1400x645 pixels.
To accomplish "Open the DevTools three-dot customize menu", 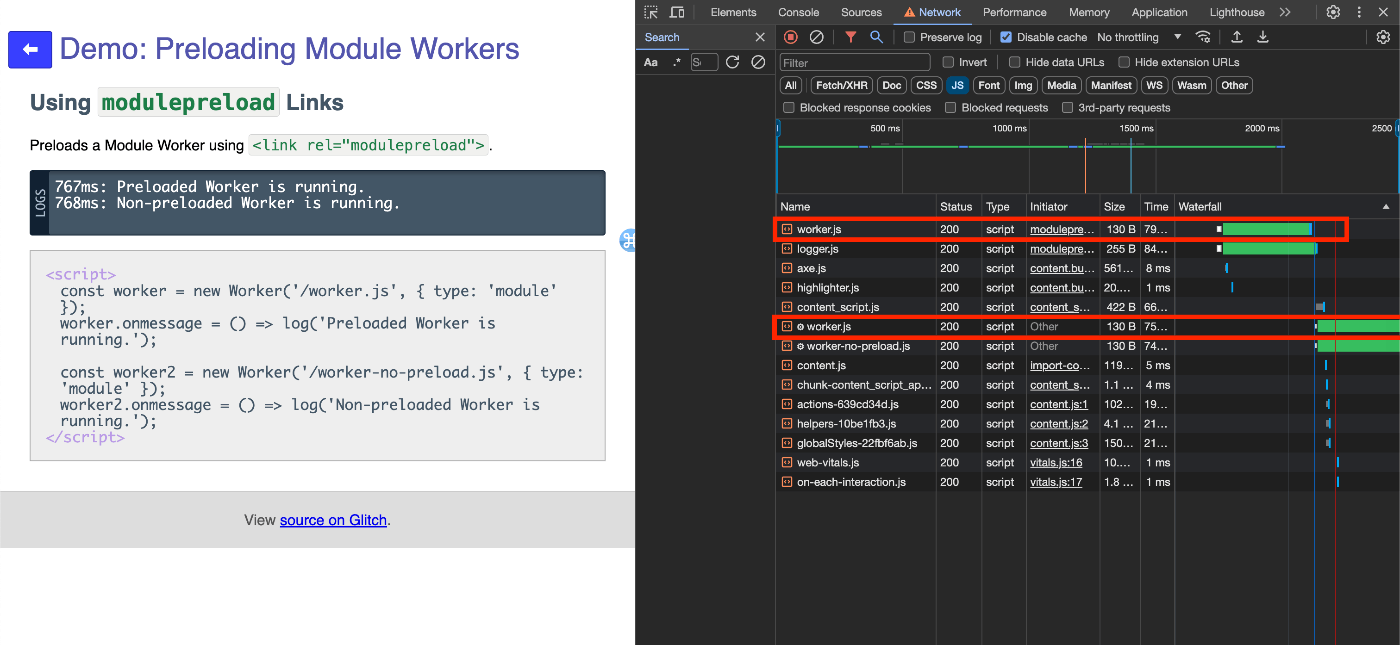I will [x=1360, y=12].
